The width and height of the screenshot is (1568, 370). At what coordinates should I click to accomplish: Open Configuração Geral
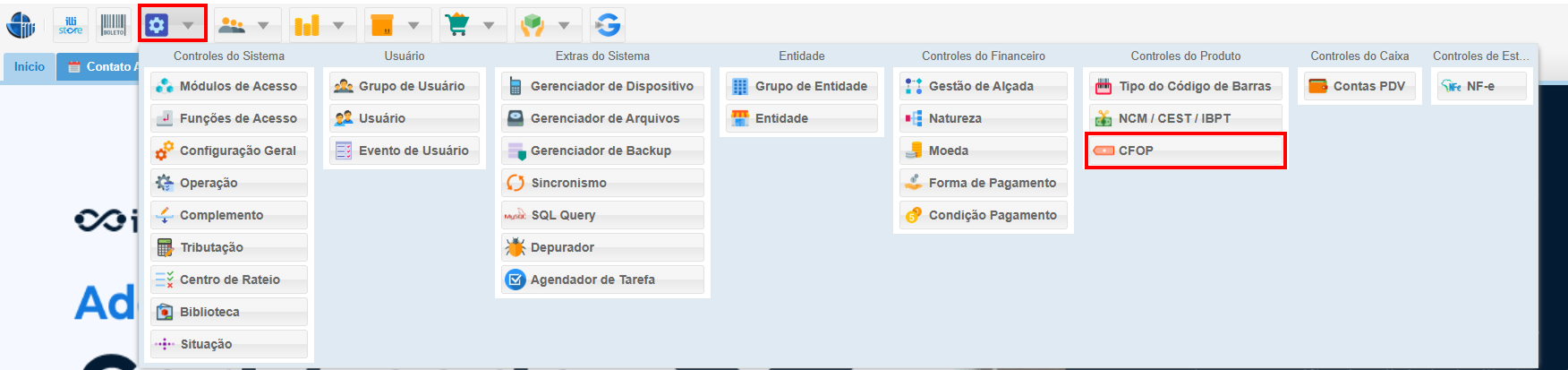pos(229,151)
